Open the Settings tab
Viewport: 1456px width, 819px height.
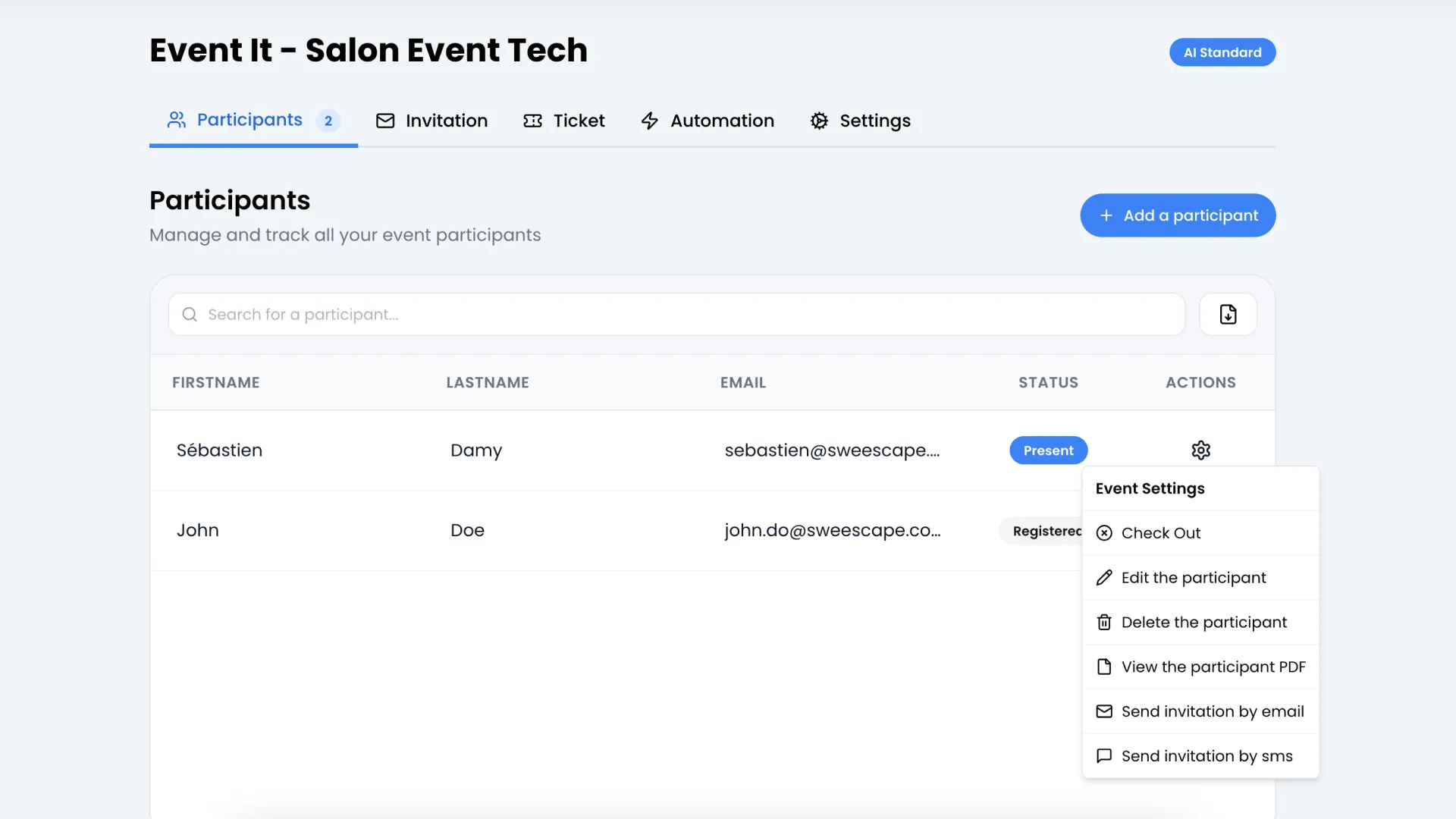pyautogui.click(x=860, y=121)
